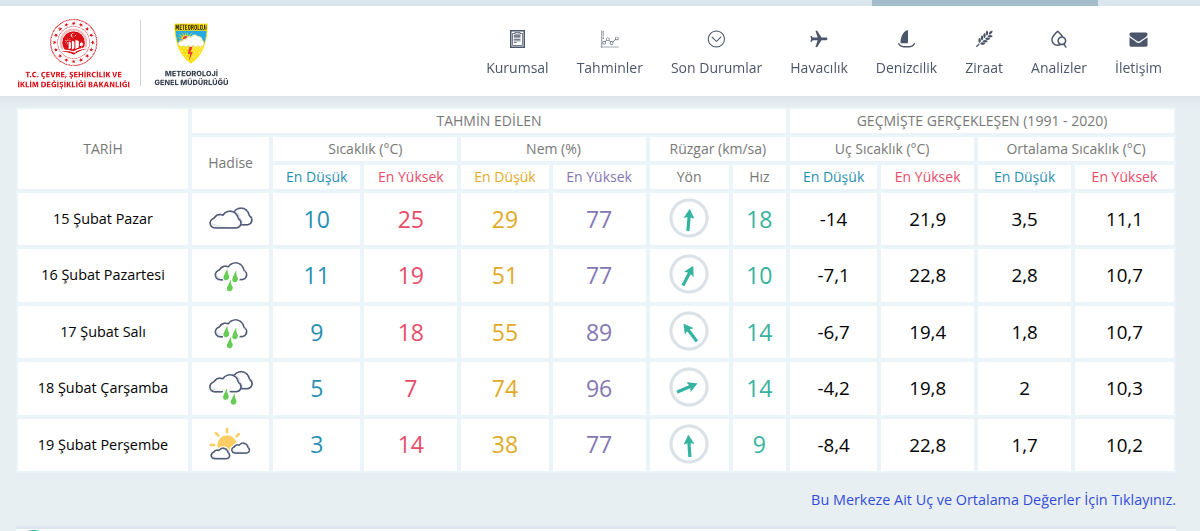Image resolution: width=1200 pixels, height=531 pixels.
Task: Open the Denizcilik menu
Action: (x=906, y=40)
